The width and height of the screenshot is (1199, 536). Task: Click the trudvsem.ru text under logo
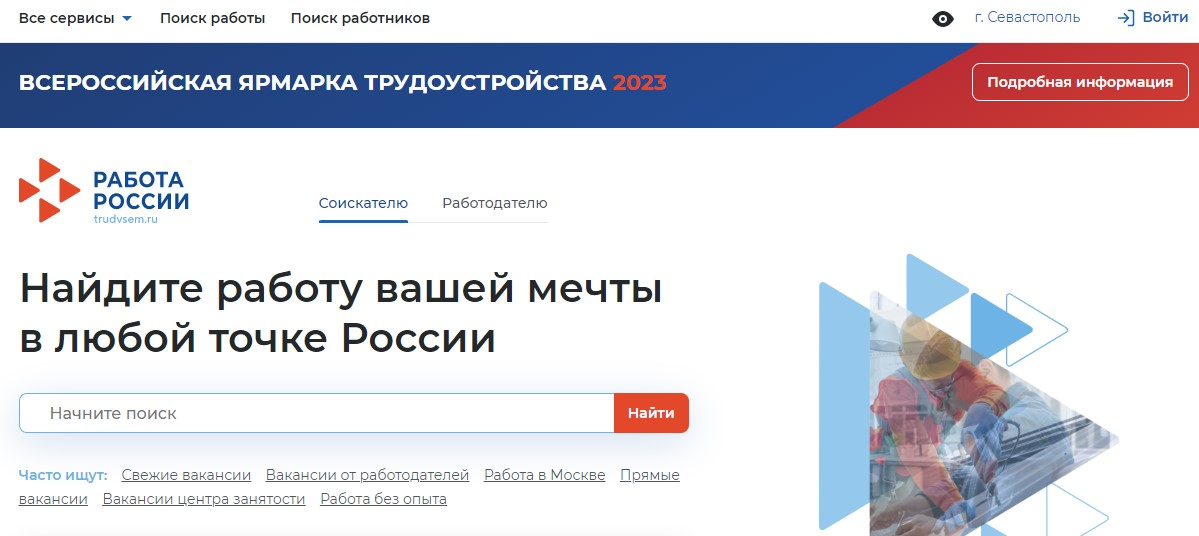[x=125, y=219]
